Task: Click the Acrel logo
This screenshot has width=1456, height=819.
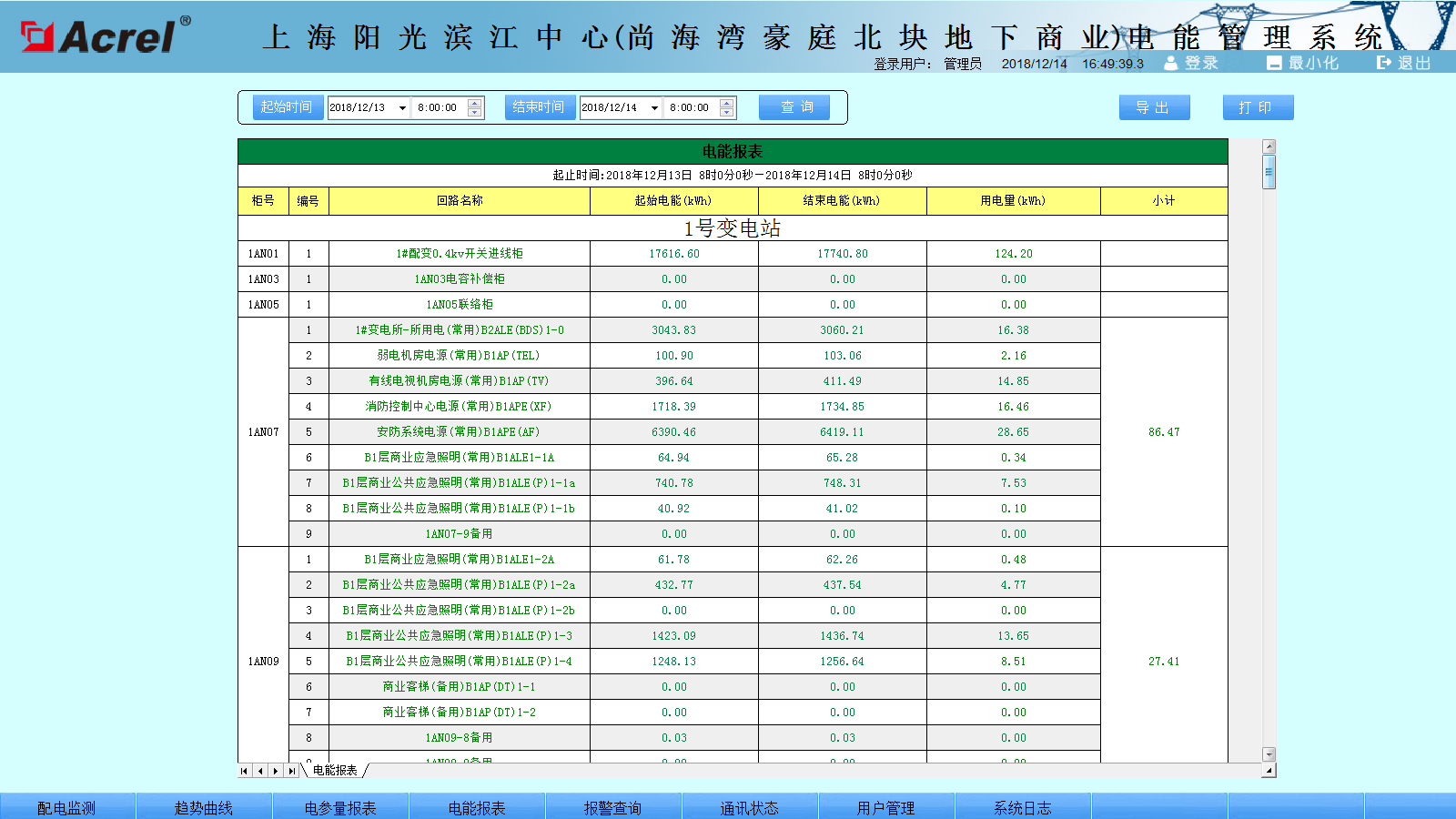Action: click(x=105, y=36)
